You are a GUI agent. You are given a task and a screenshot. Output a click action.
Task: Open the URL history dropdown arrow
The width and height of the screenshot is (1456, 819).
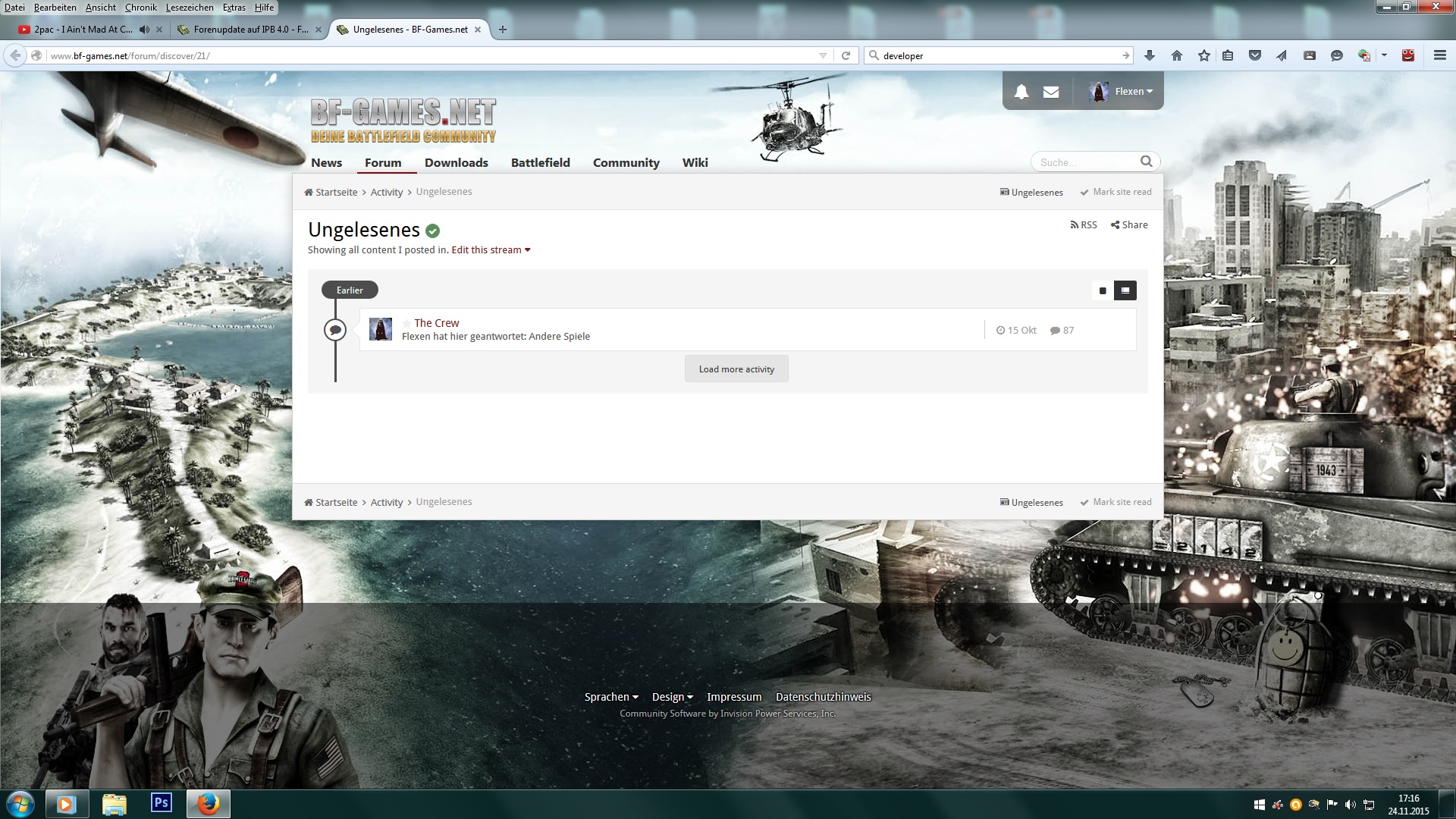[823, 55]
